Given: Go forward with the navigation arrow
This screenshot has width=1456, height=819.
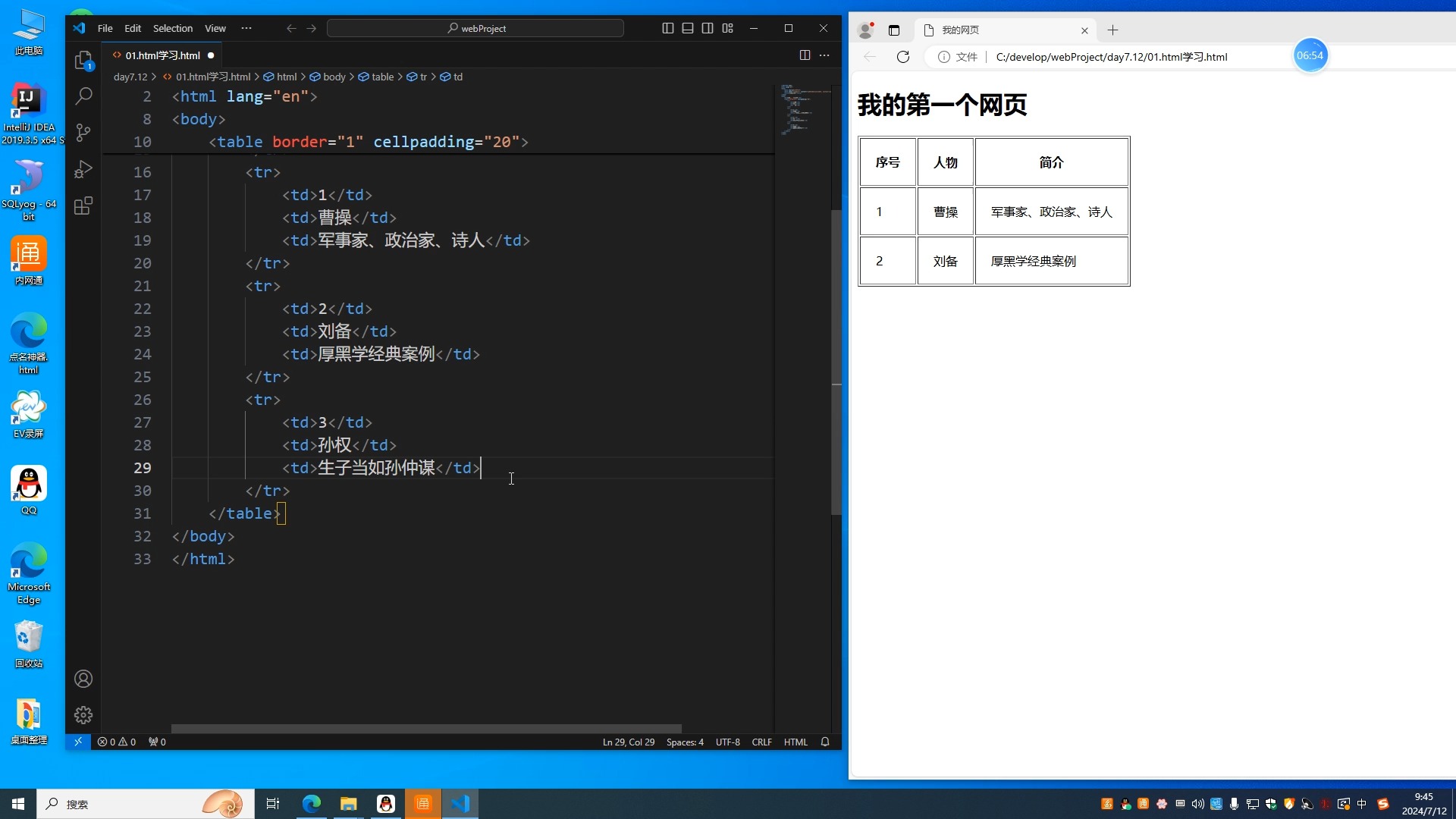Looking at the screenshot, I should tap(312, 28).
